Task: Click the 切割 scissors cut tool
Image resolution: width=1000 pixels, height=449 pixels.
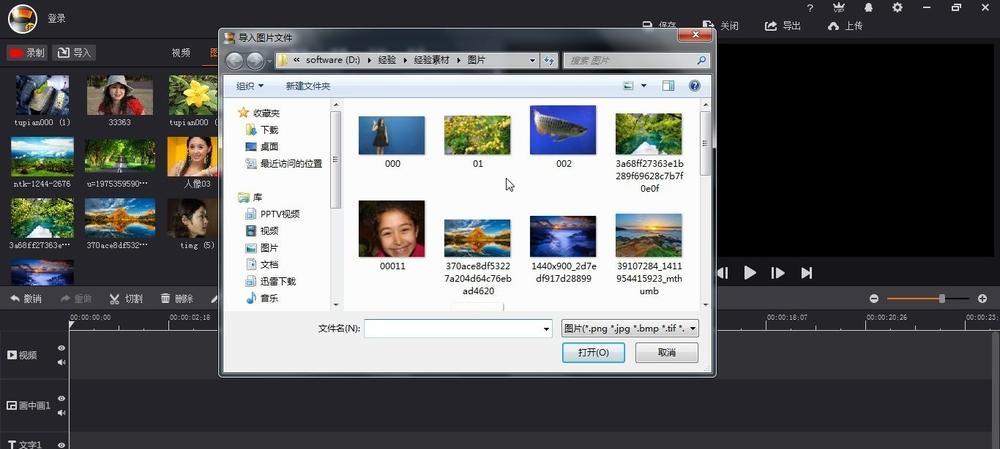Action: click(126, 298)
